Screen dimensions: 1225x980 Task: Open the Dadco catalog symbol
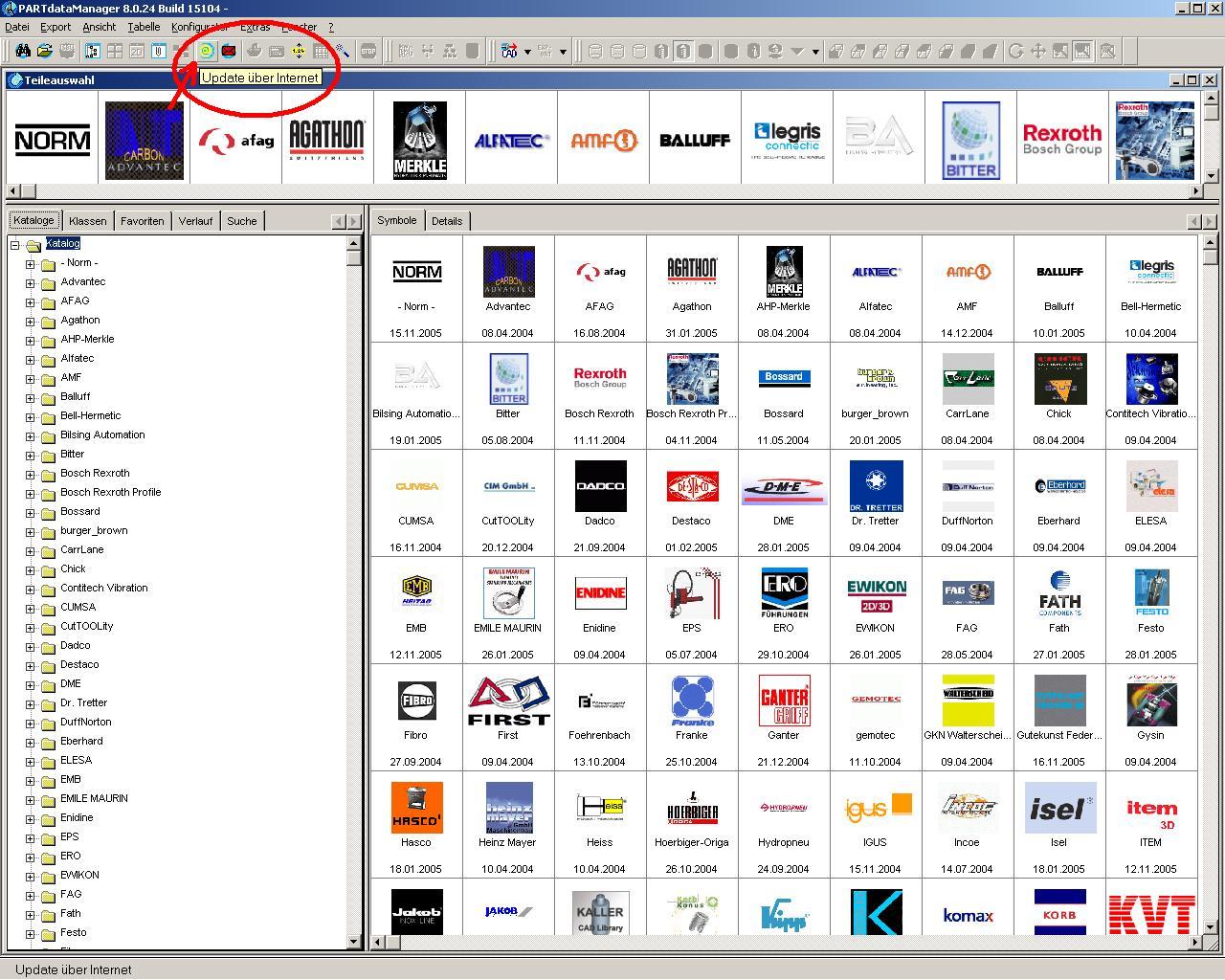point(600,487)
